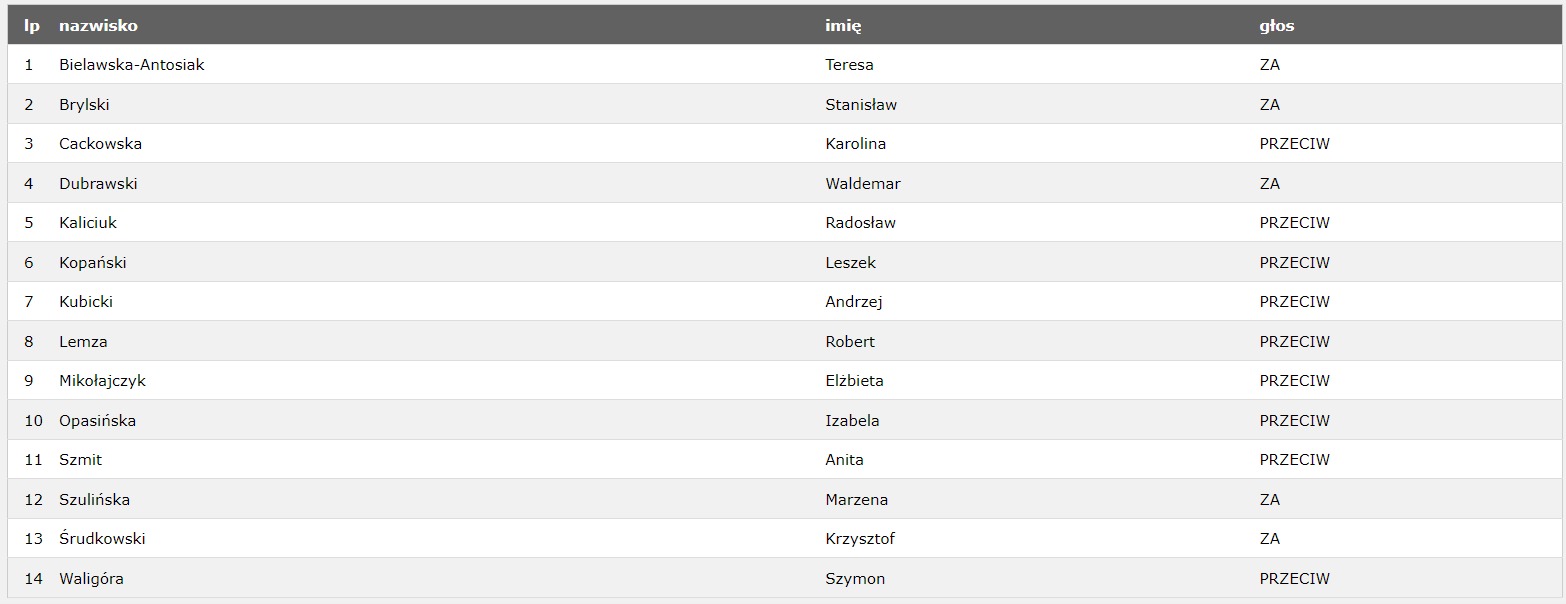Click the first name Szymon
The image size is (1566, 604).
pyautogui.click(x=855, y=578)
